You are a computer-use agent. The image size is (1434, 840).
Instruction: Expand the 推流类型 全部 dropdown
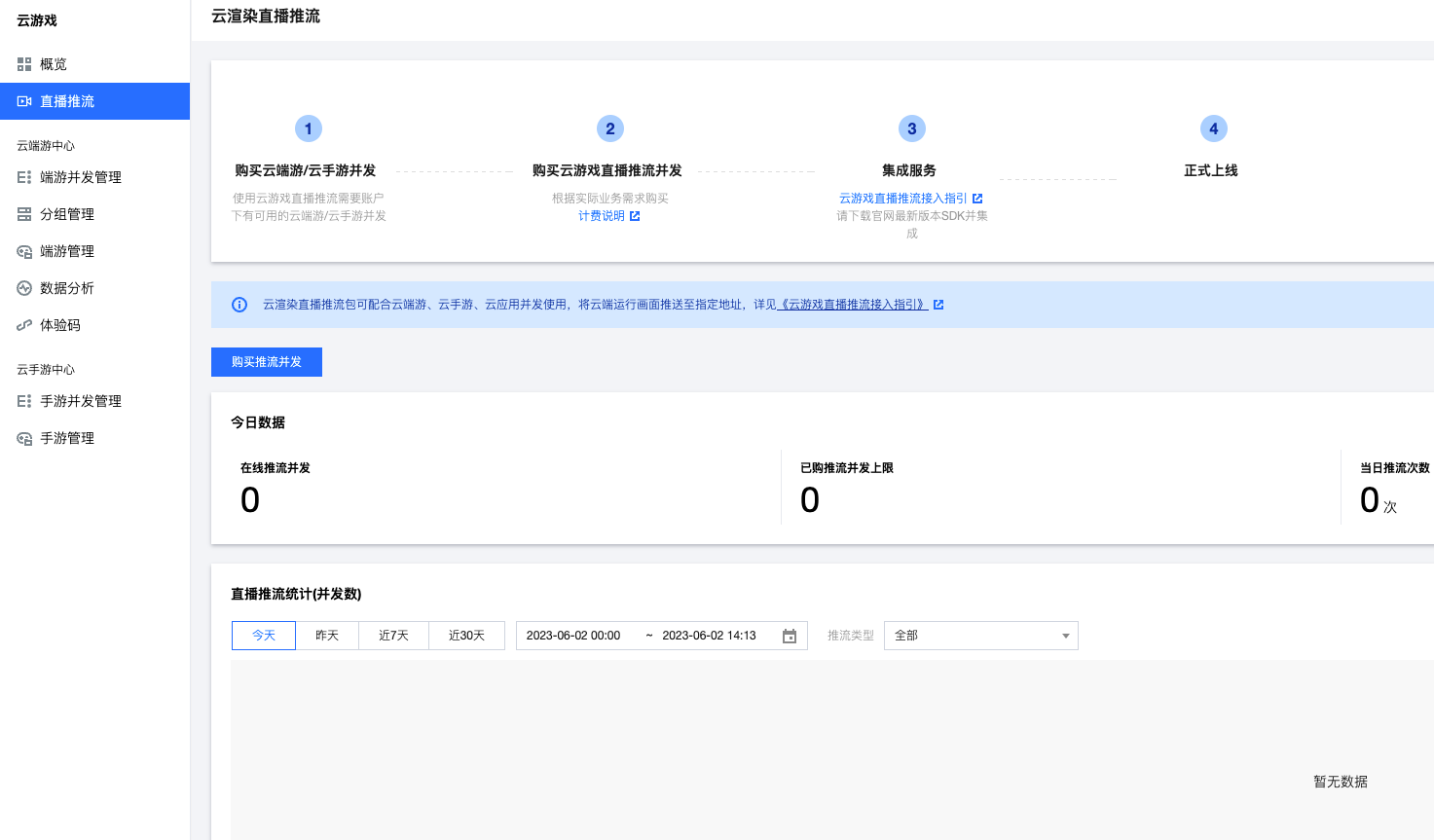click(980, 636)
